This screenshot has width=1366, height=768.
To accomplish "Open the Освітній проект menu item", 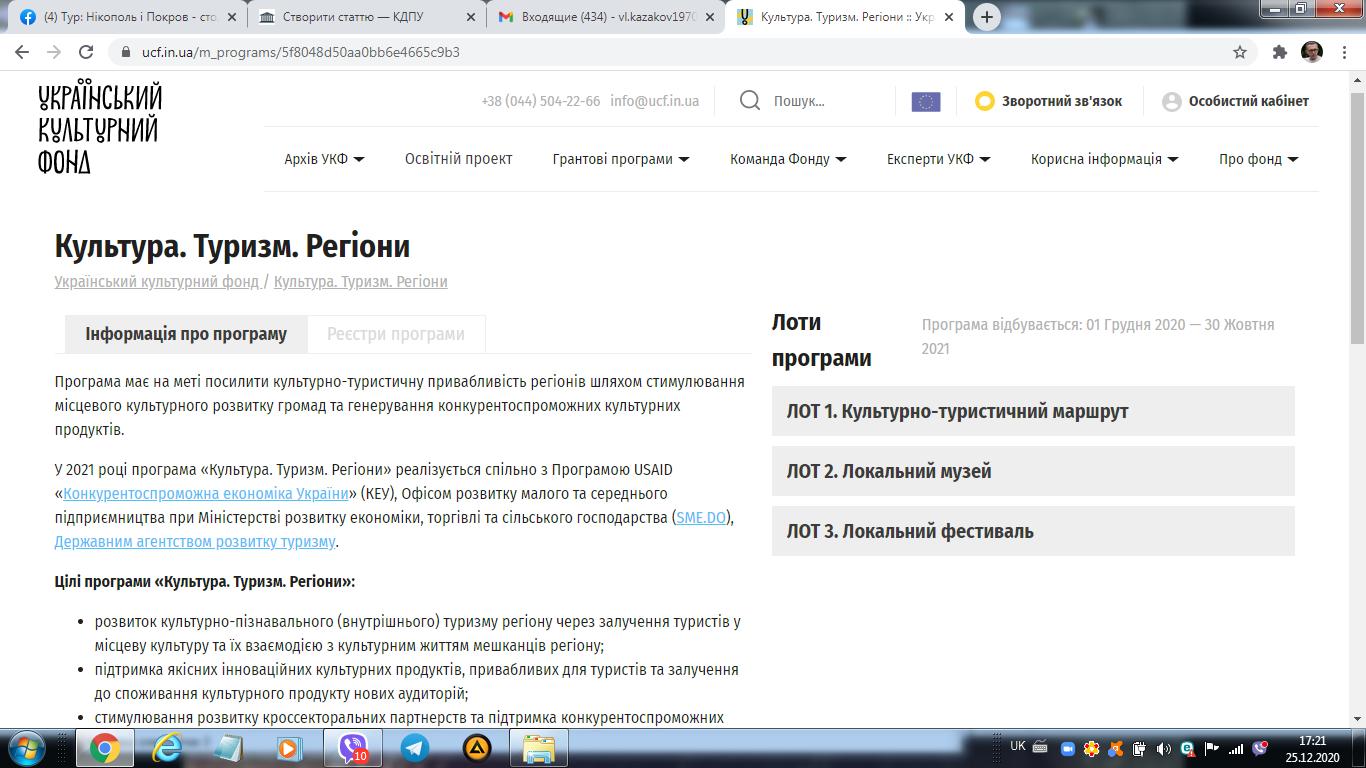I will (458, 159).
